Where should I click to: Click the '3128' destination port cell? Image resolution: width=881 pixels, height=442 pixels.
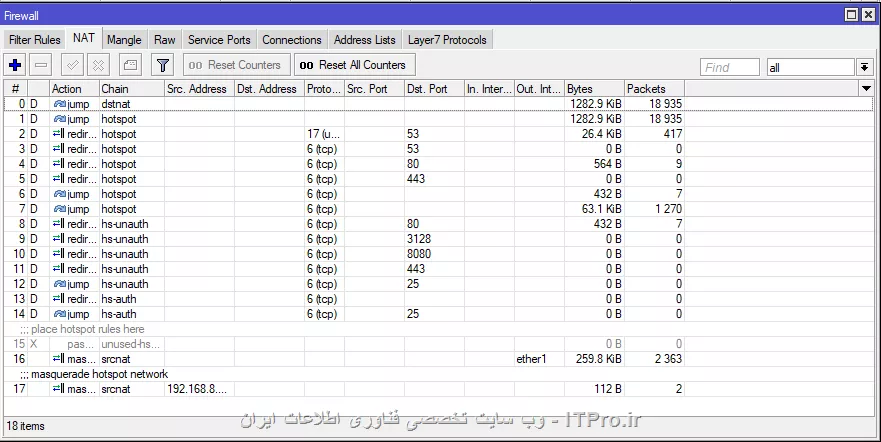[x=434, y=239]
